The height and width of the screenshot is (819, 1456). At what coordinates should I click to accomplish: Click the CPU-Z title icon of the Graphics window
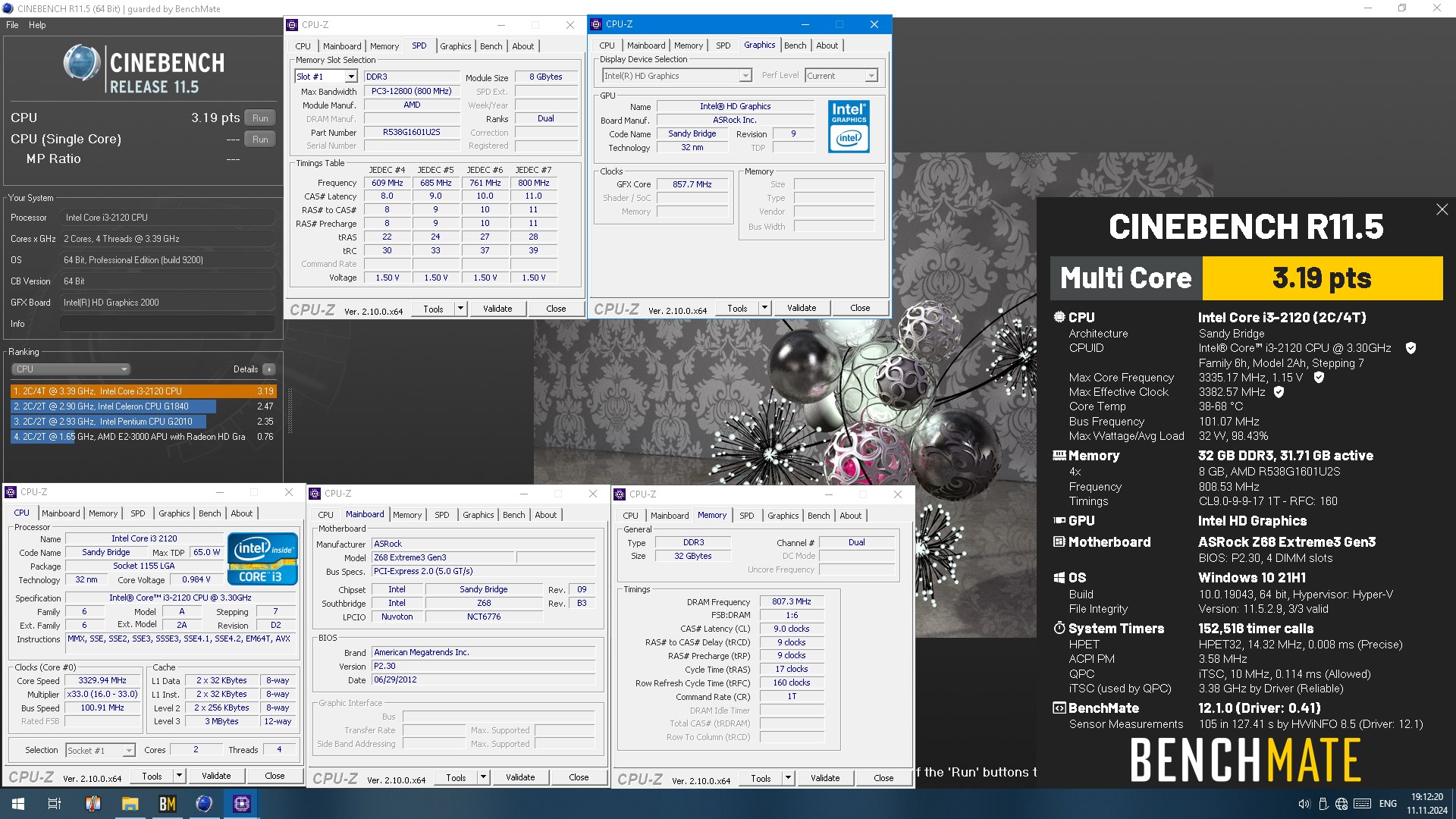pos(596,24)
